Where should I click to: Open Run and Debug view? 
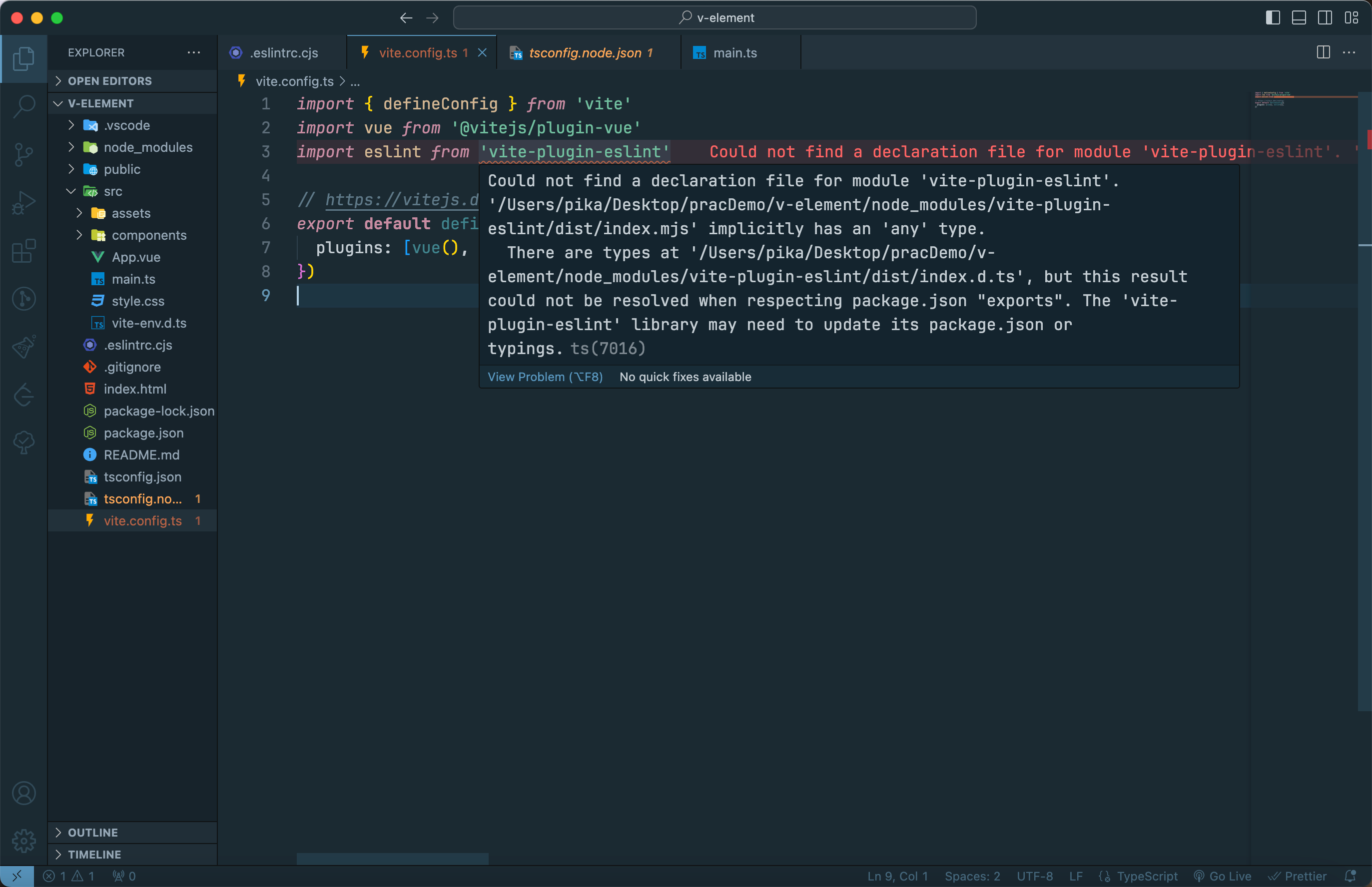(x=23, y=203)
